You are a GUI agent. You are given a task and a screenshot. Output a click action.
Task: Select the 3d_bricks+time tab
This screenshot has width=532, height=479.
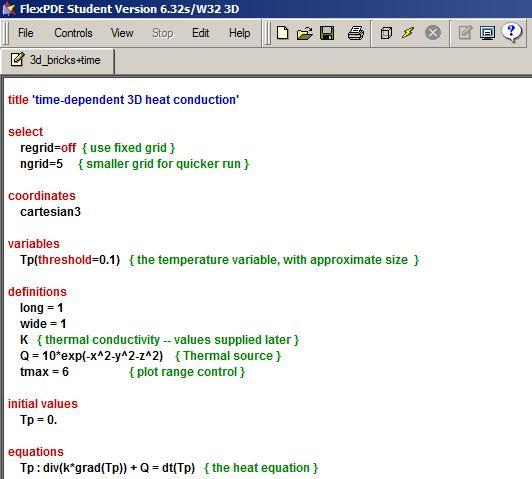[x=57, y=60]
